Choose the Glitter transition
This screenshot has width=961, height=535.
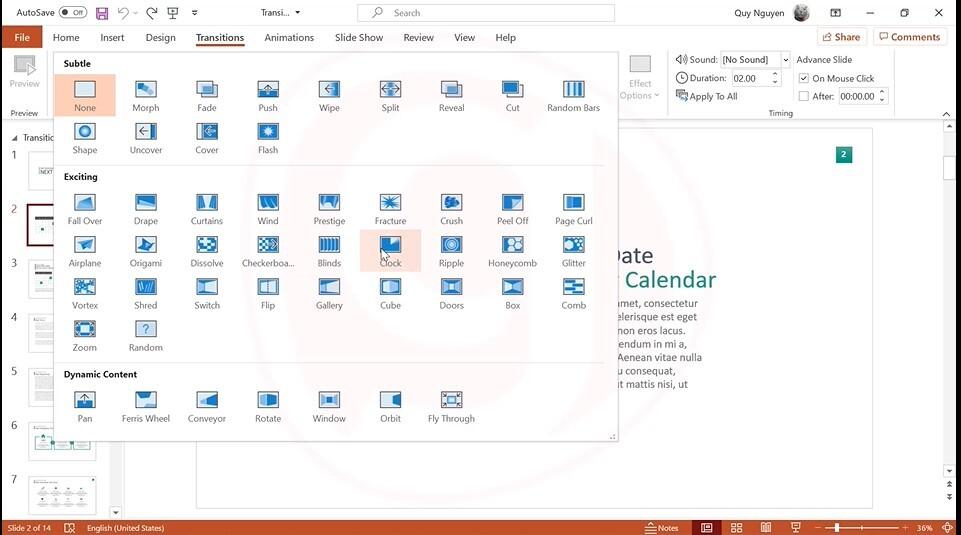tap(574, 251)
